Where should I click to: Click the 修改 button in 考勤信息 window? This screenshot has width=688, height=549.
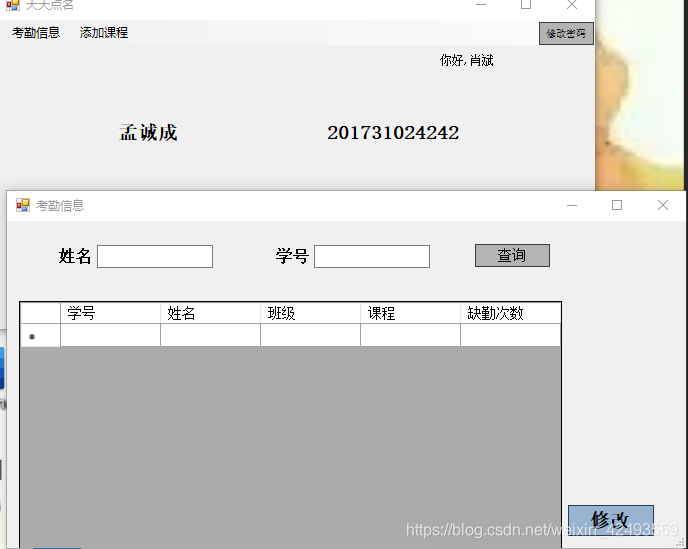click(611, 520)
